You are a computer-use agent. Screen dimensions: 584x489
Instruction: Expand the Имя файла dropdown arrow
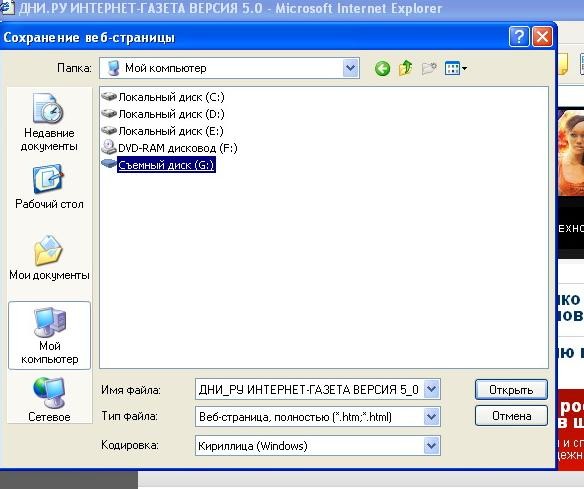(432, 389)
